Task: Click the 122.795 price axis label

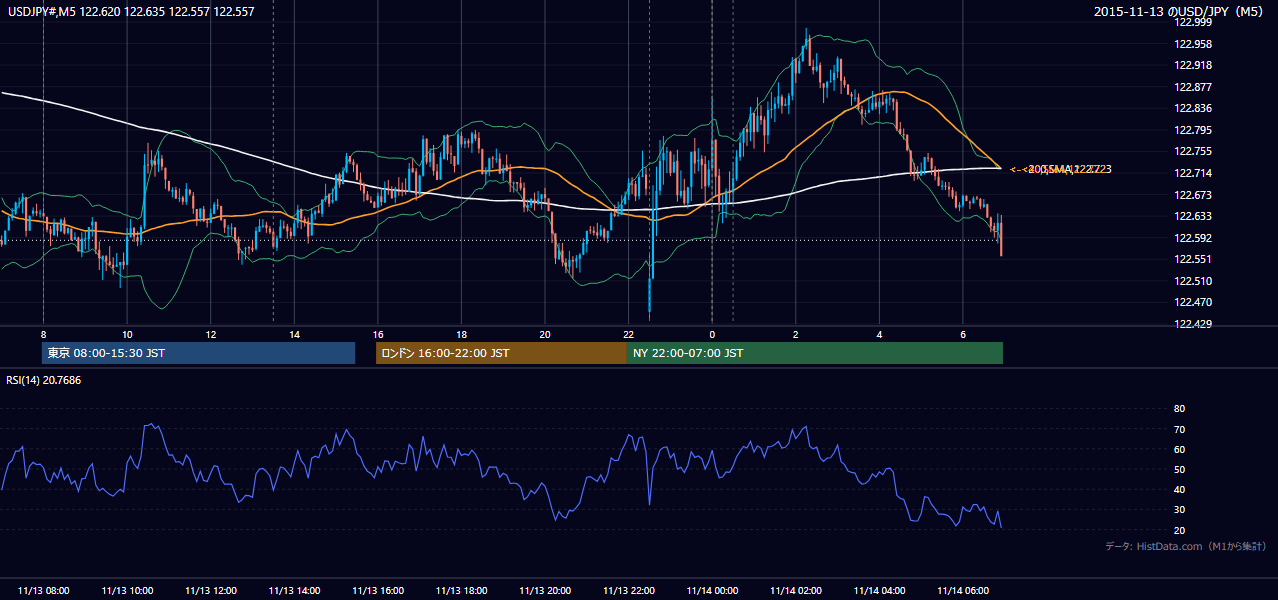Action: [x=1194, y=130]
